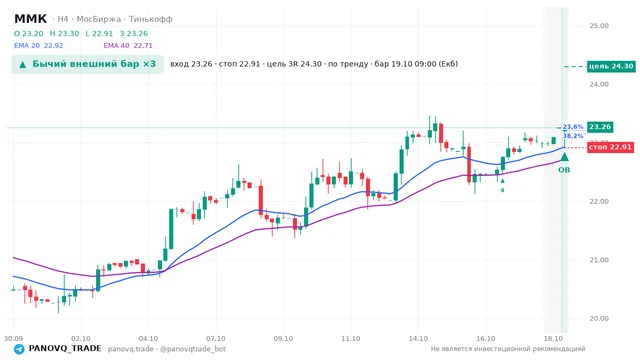Click the 02.10 date axis label
This screenshot has height=360, width=640.
(80, 339)
